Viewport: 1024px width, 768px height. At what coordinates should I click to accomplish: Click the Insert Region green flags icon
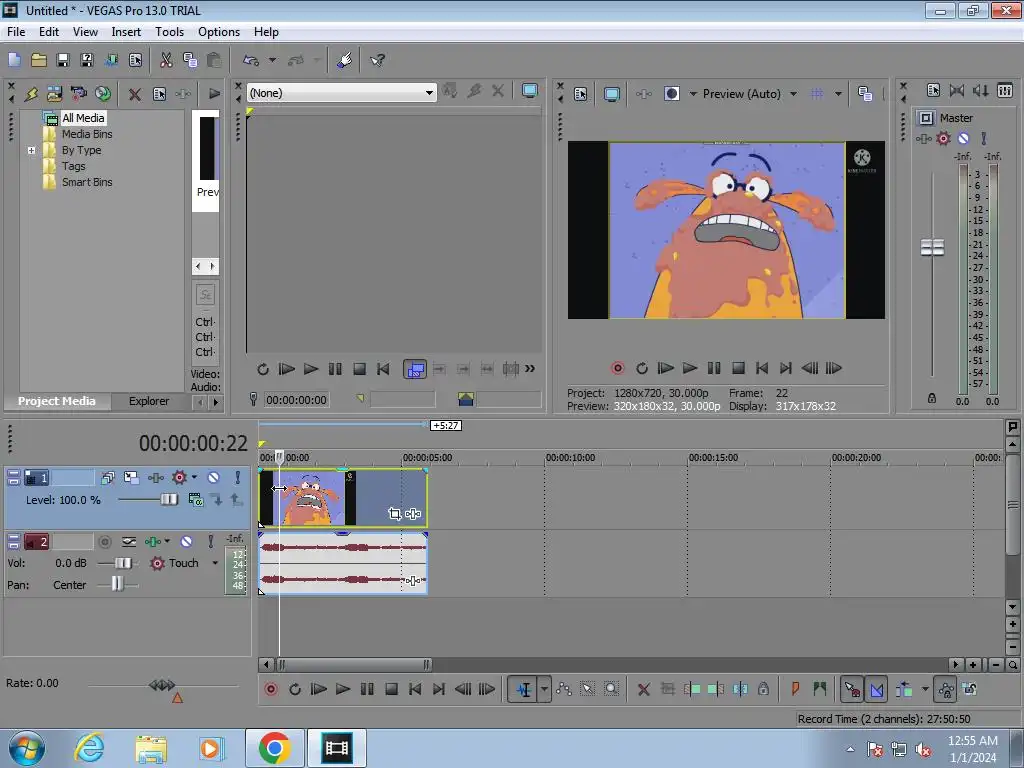point(820,689)
